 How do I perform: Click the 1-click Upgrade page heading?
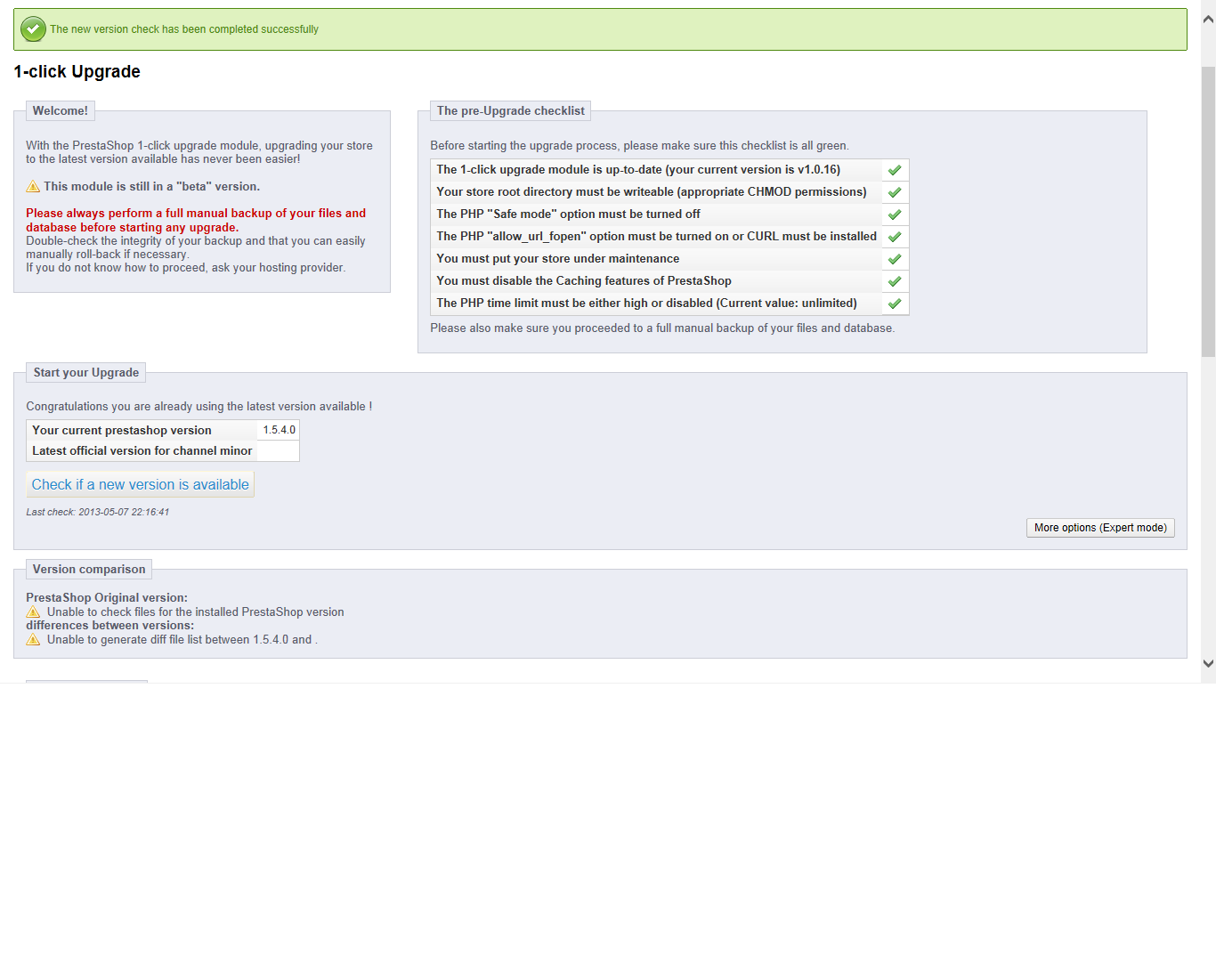77,71
